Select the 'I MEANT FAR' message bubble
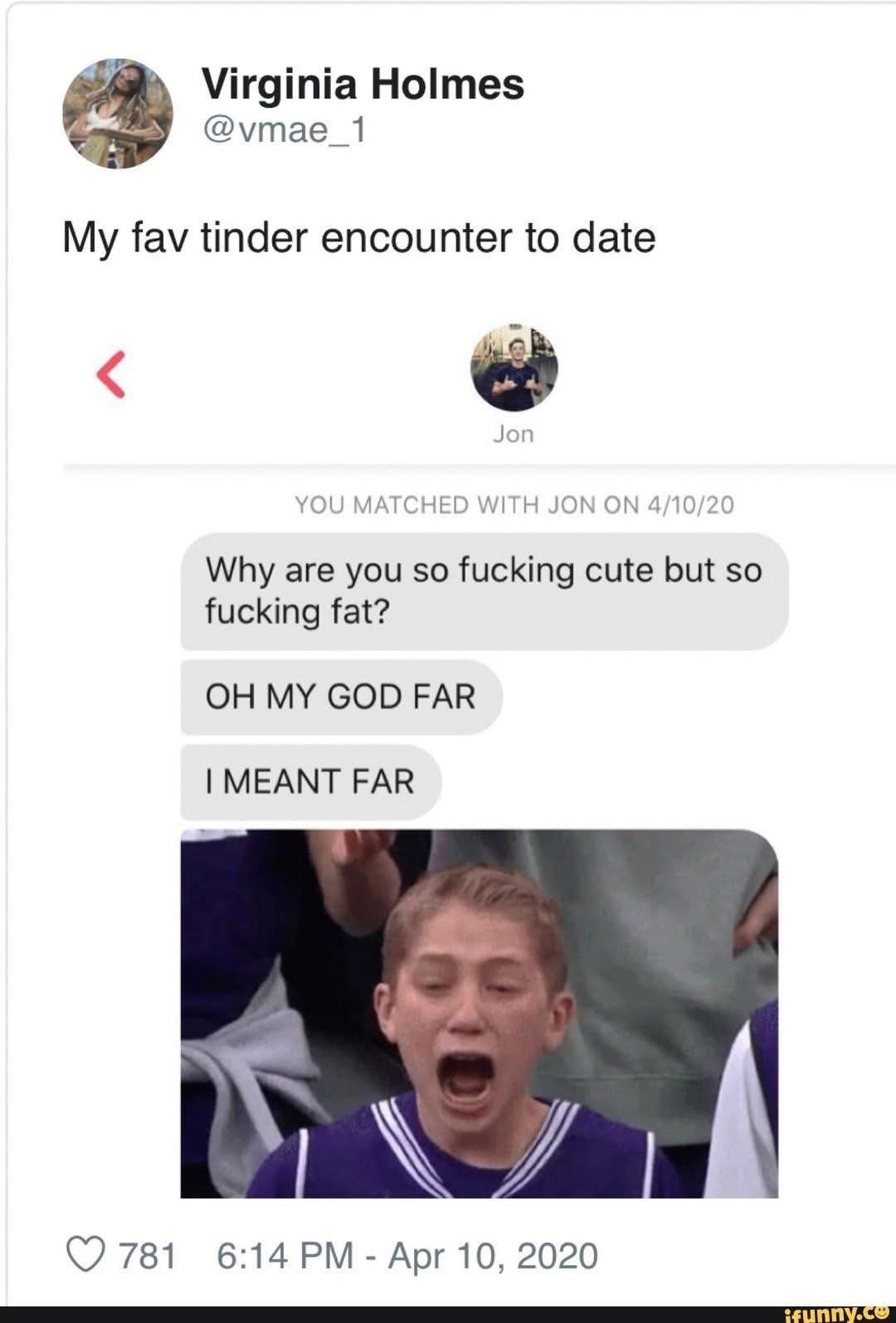 click(311, 781)
